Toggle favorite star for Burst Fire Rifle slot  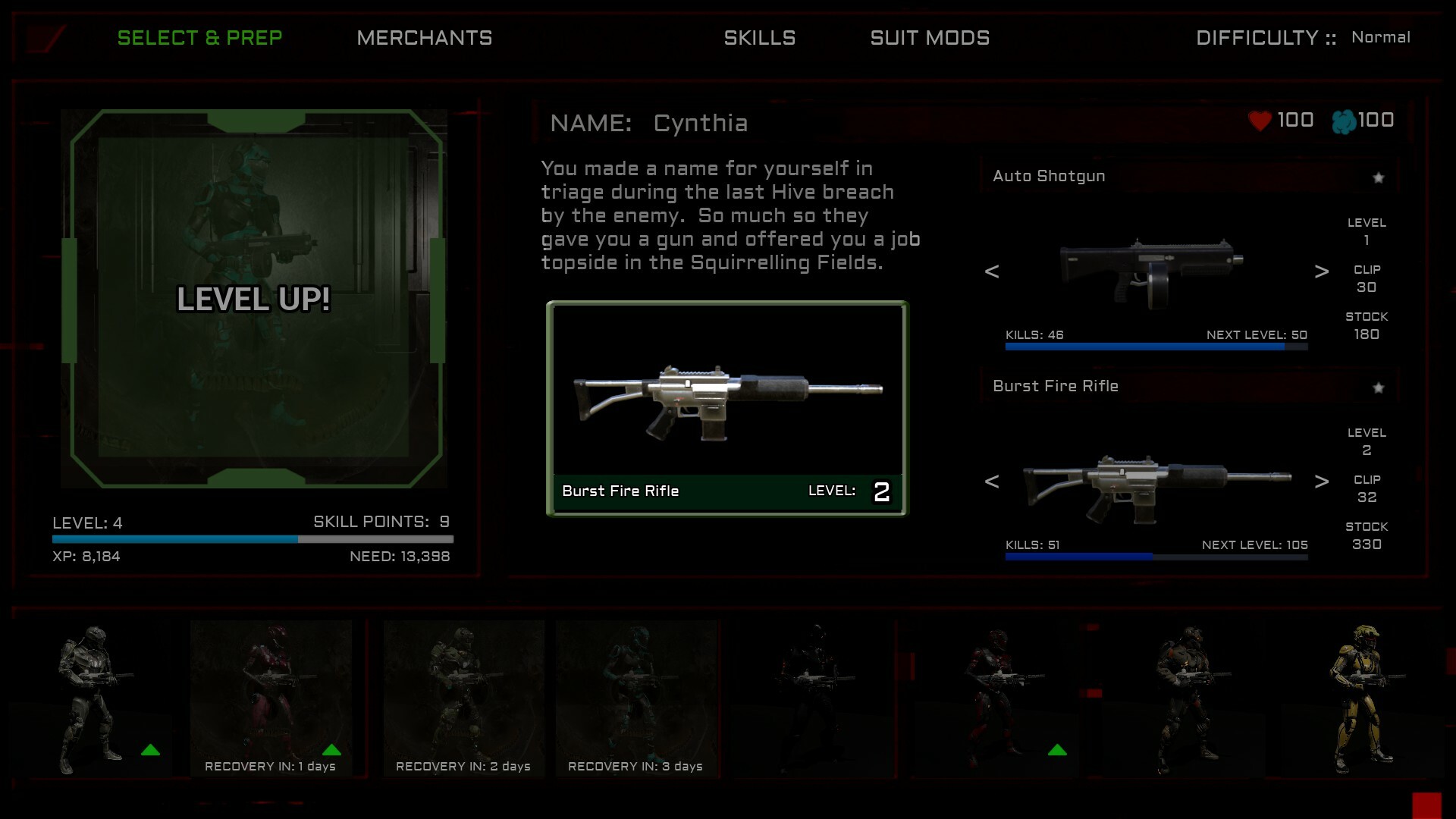tap(1379, 388)
